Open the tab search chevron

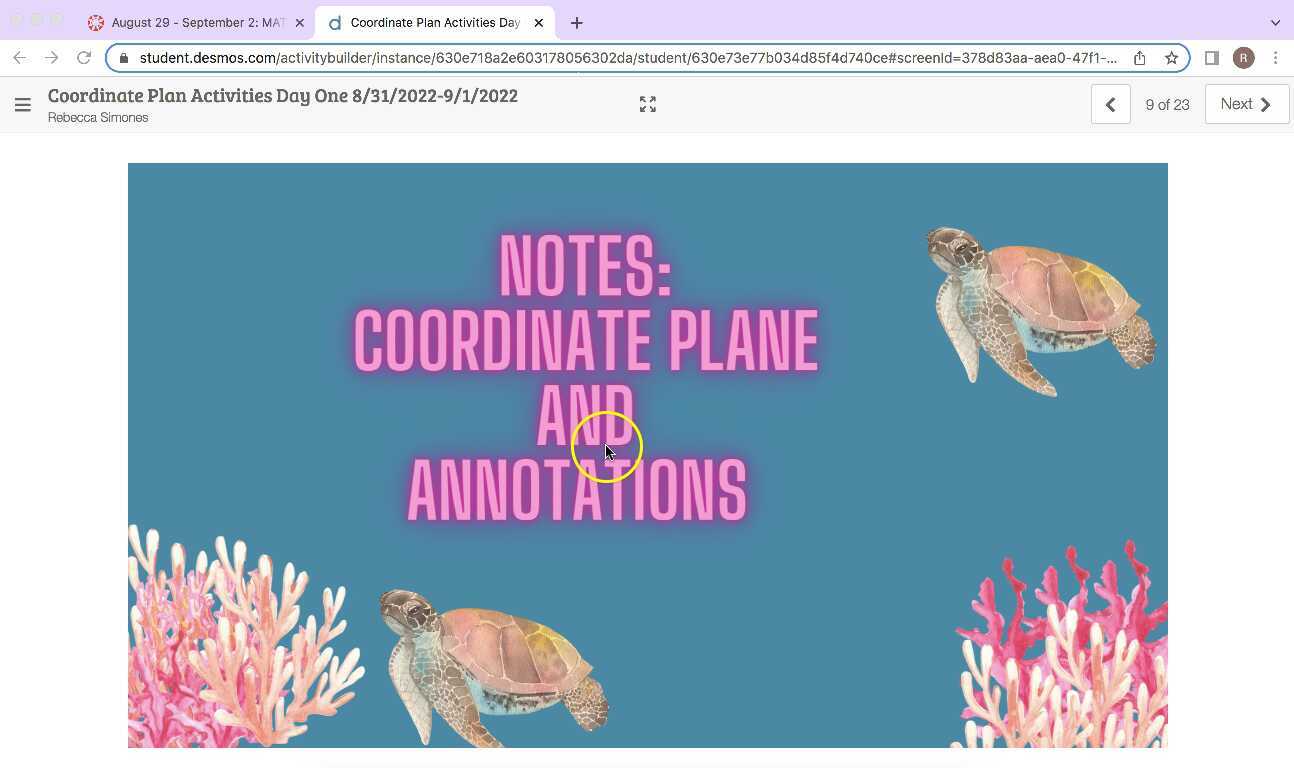point(1276,22)
